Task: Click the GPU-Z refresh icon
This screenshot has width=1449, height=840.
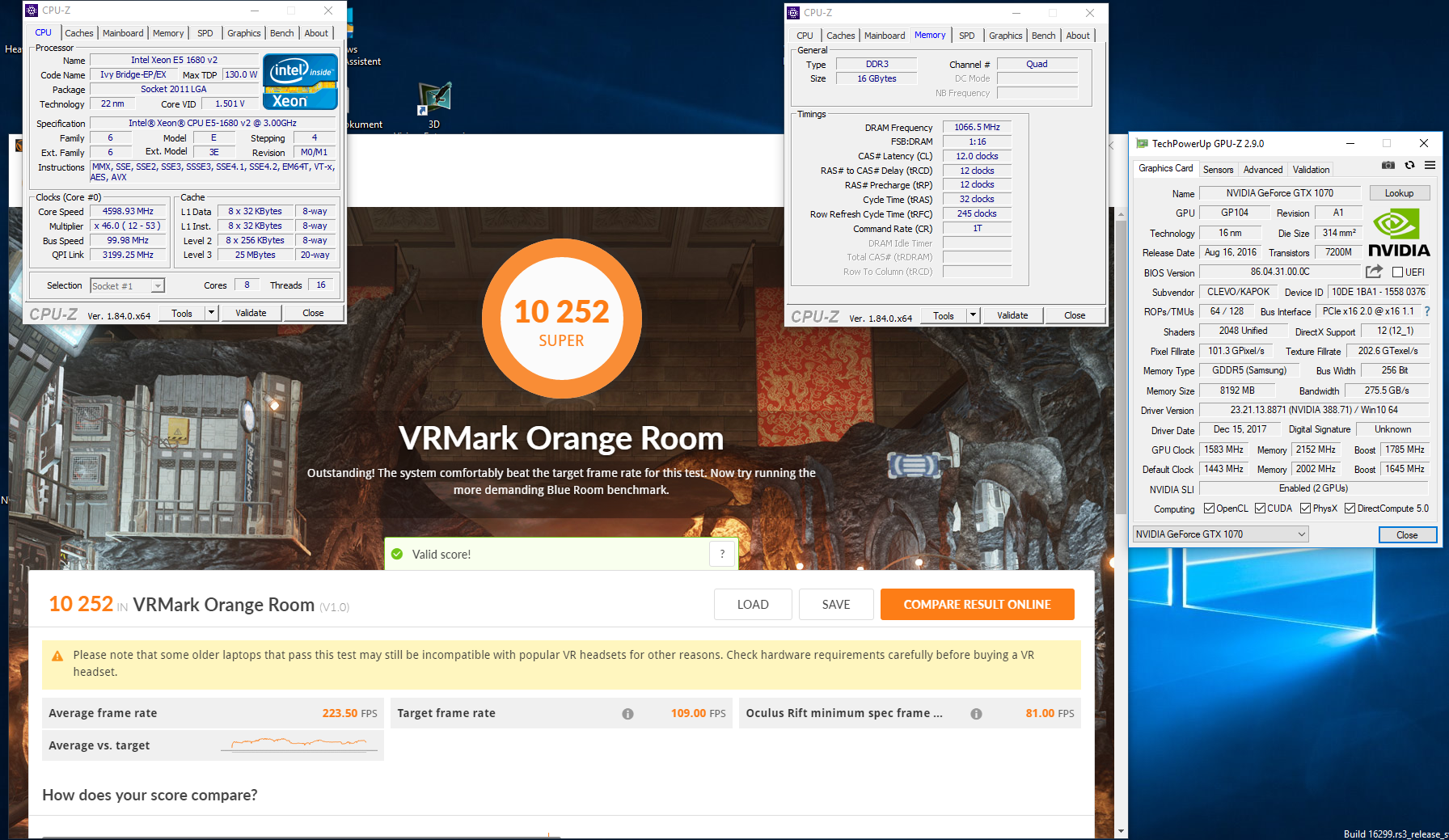Action: 1409,165
